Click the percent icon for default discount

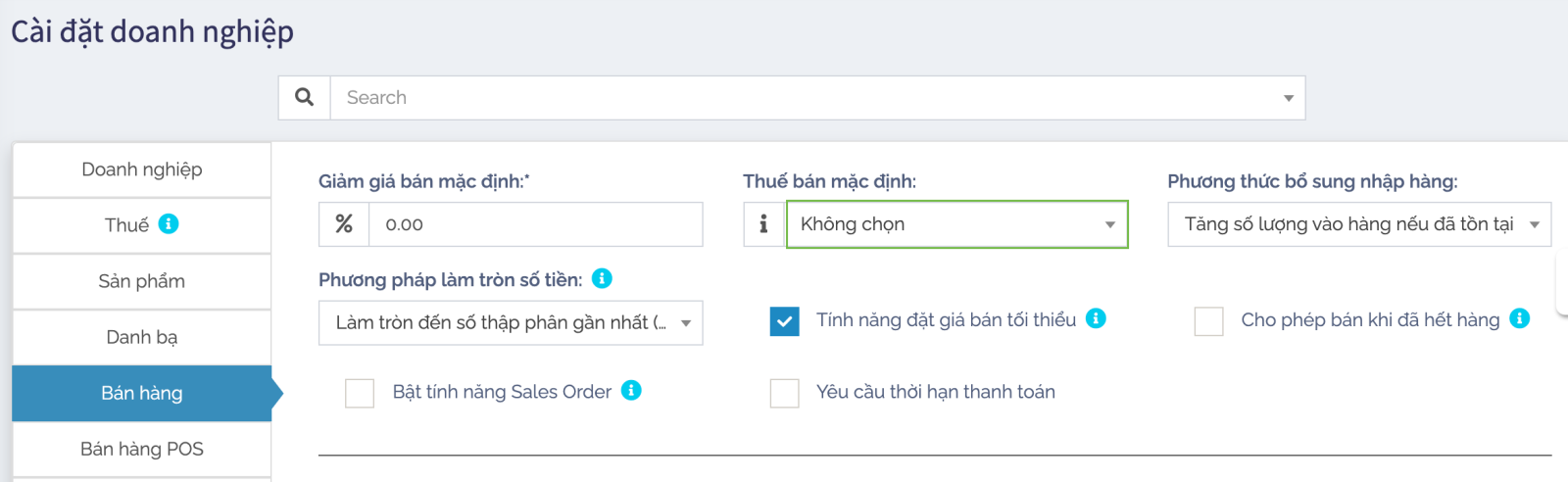click(x=344, y=224)
